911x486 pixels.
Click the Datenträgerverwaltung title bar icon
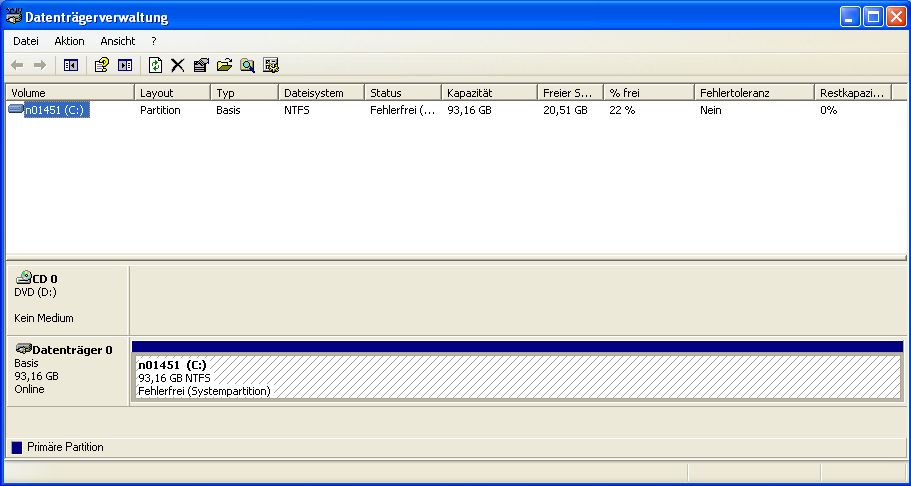pos(13,16)
